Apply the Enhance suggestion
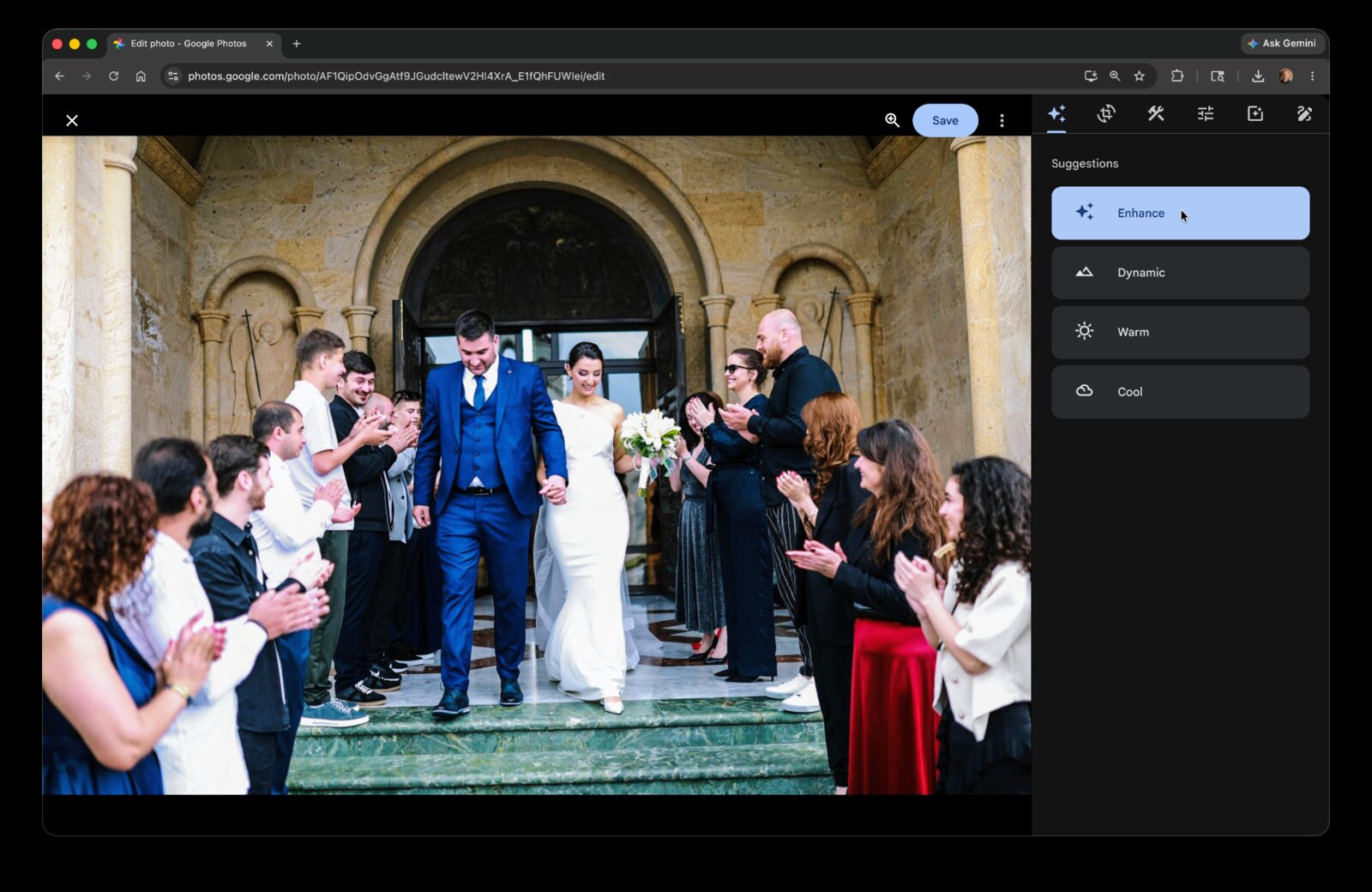1372x892 pixels. [x=1180, y=213]
